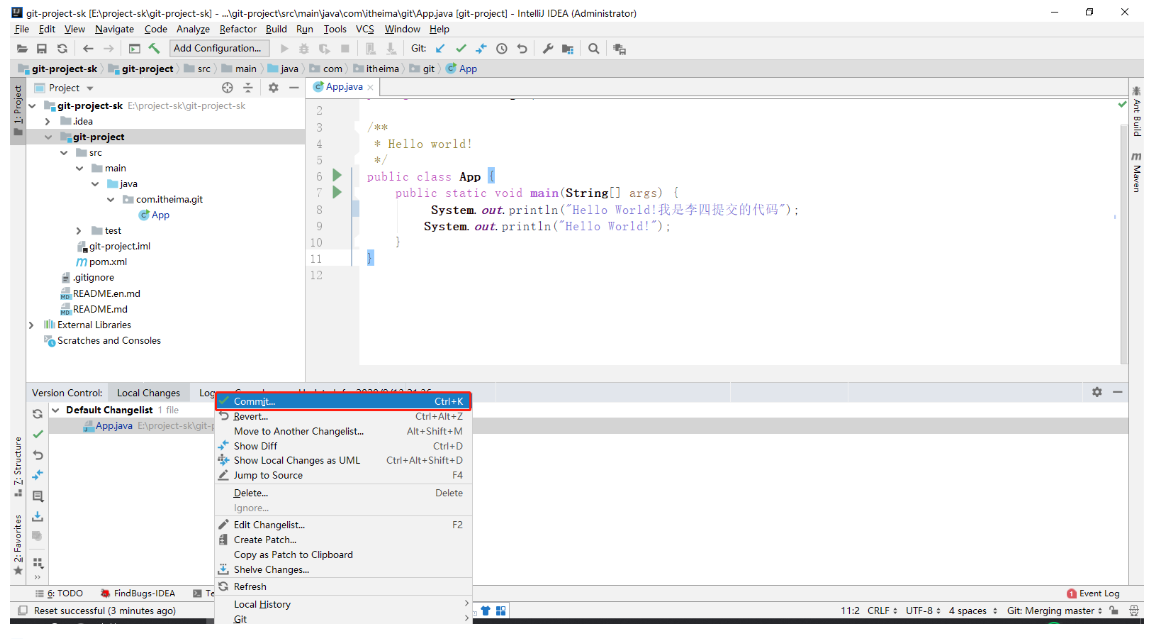Click Rollback arrow in Version Control sidebar
The width and height of the screenshot is (1152, 639).
(x=38, y=455)
